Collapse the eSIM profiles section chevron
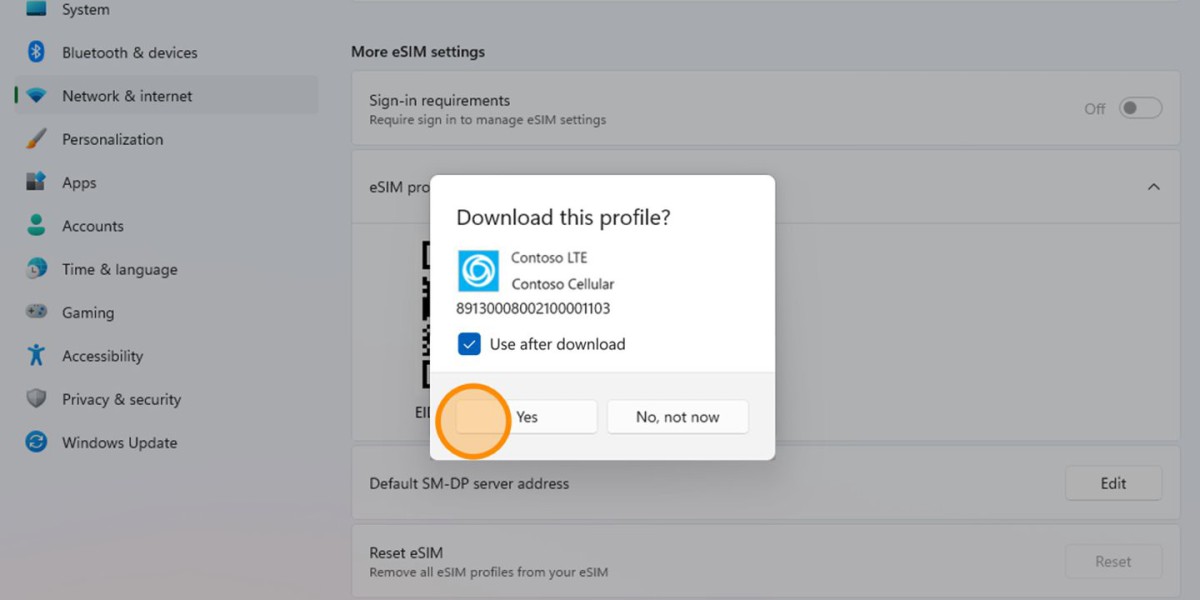The image size is (1200, 600). pyautogui.click(x=1153, y=187)
